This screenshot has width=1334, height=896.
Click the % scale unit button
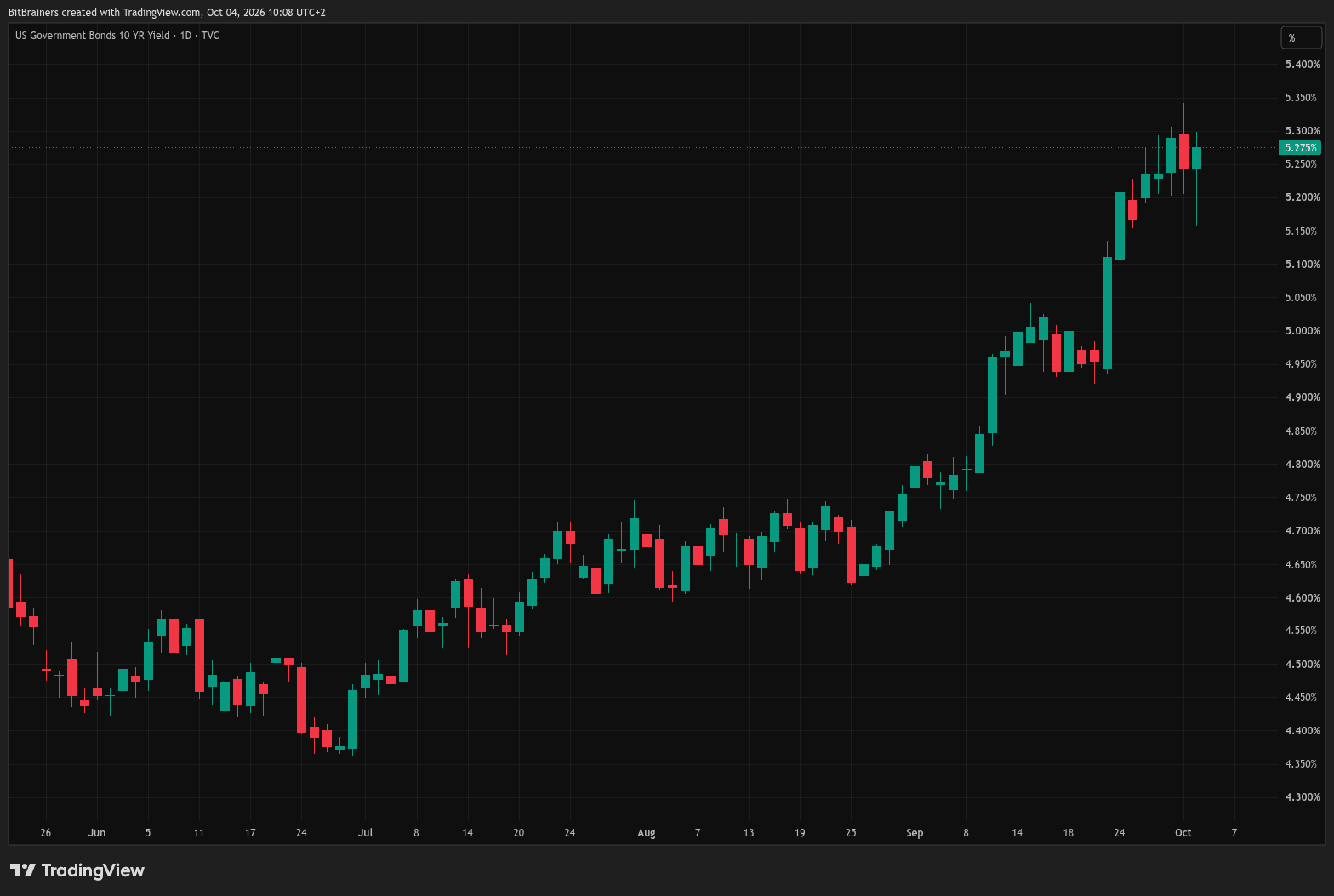click(1302, 37)
